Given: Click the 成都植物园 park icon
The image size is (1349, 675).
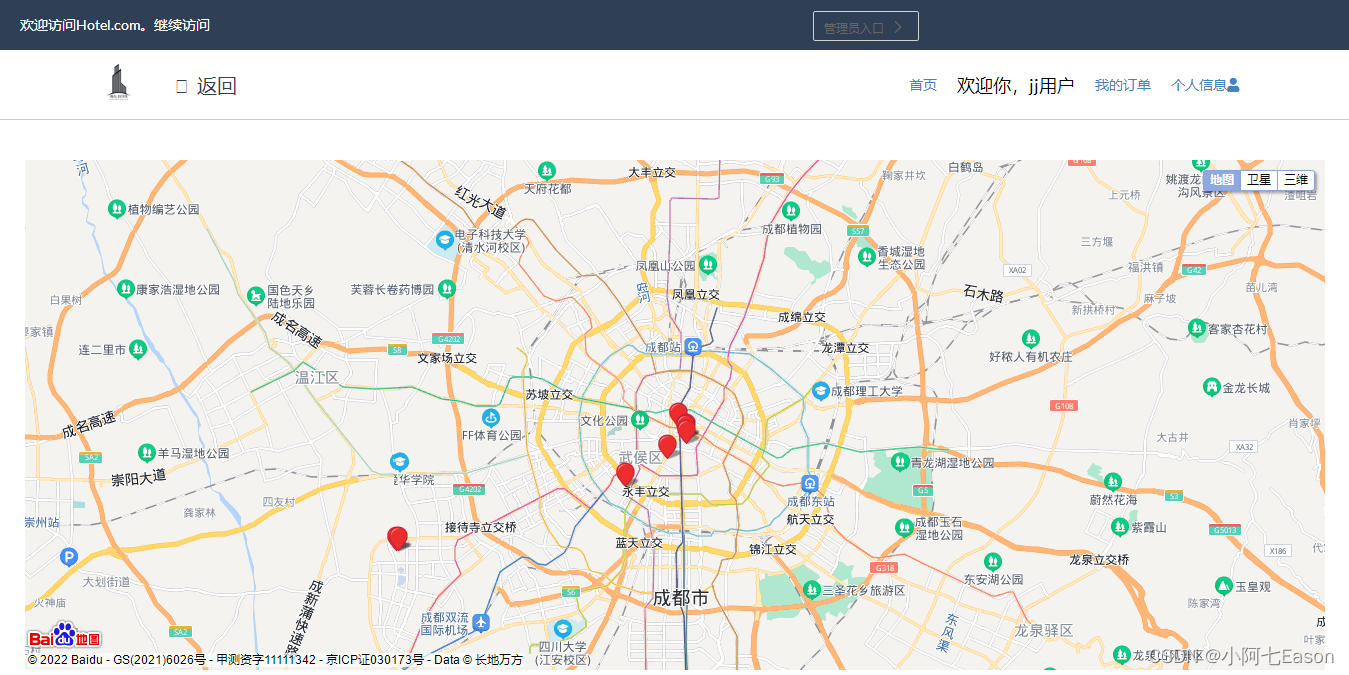Looking at the screenshot, I should click(791, 211).
